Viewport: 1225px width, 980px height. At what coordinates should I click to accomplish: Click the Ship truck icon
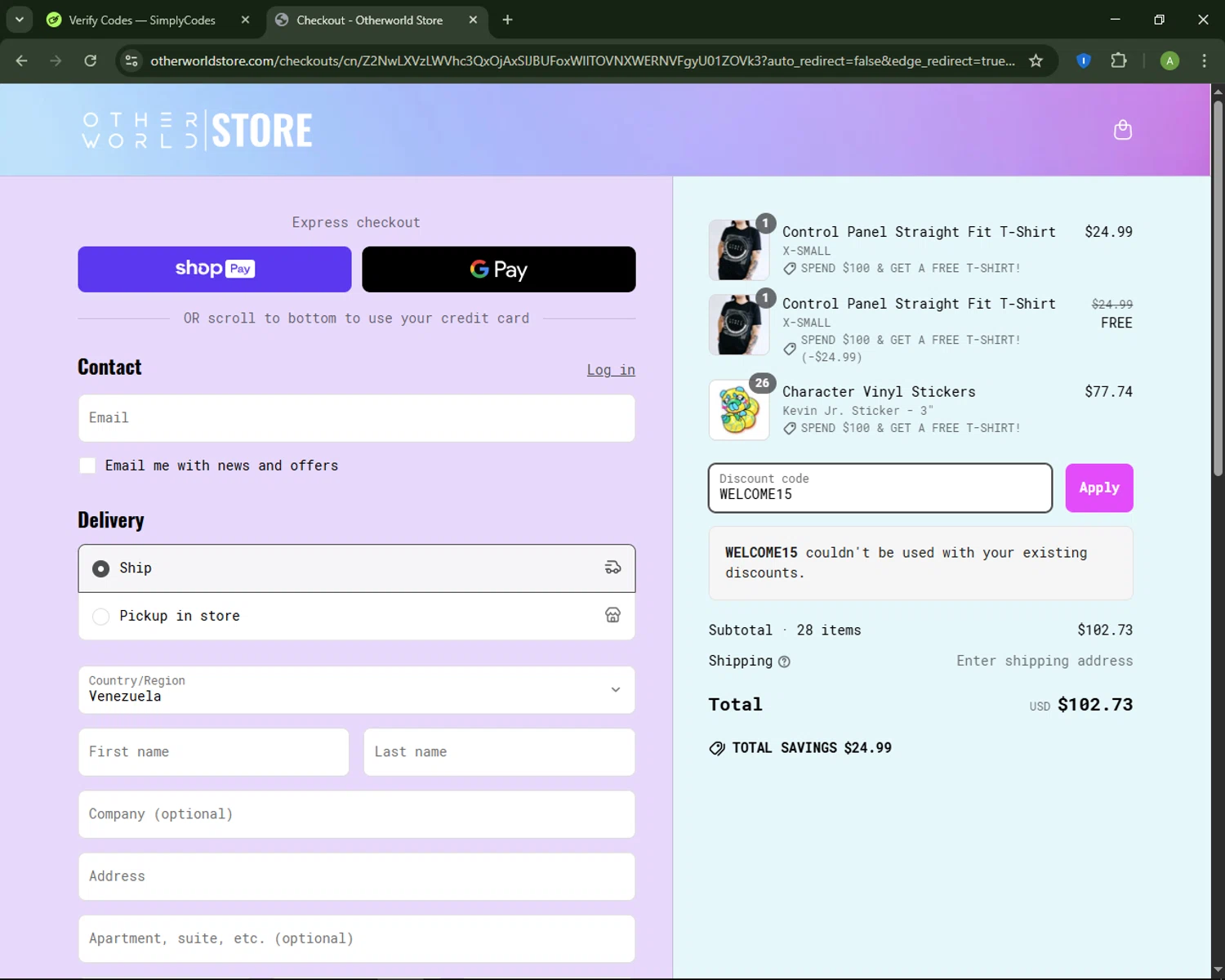pos(612,568)
